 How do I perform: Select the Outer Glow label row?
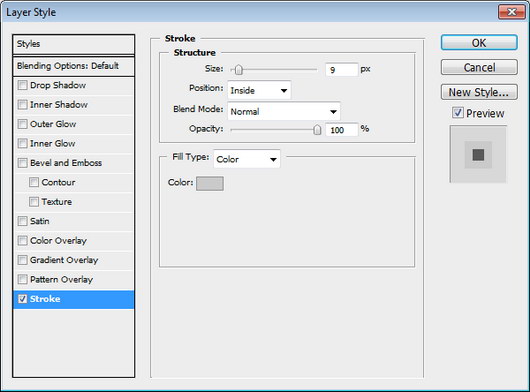point(53,124)
